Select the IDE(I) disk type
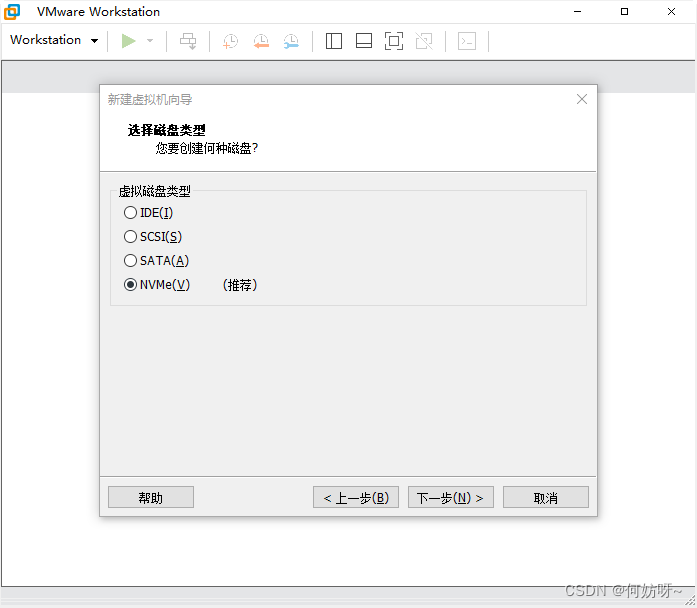697x608 pixels. (x=148, y=213)
